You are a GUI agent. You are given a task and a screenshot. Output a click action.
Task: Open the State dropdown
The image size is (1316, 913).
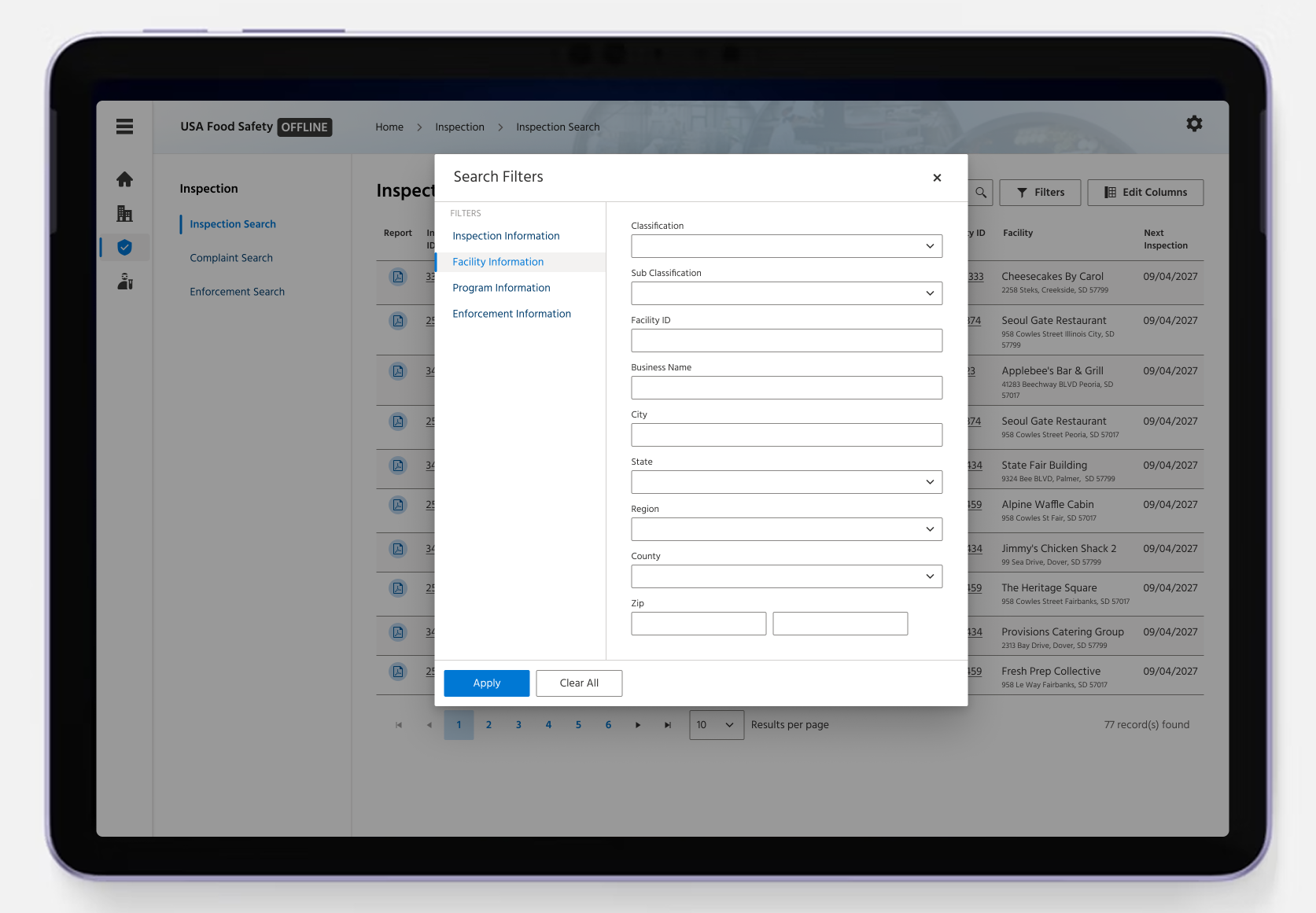787,482
